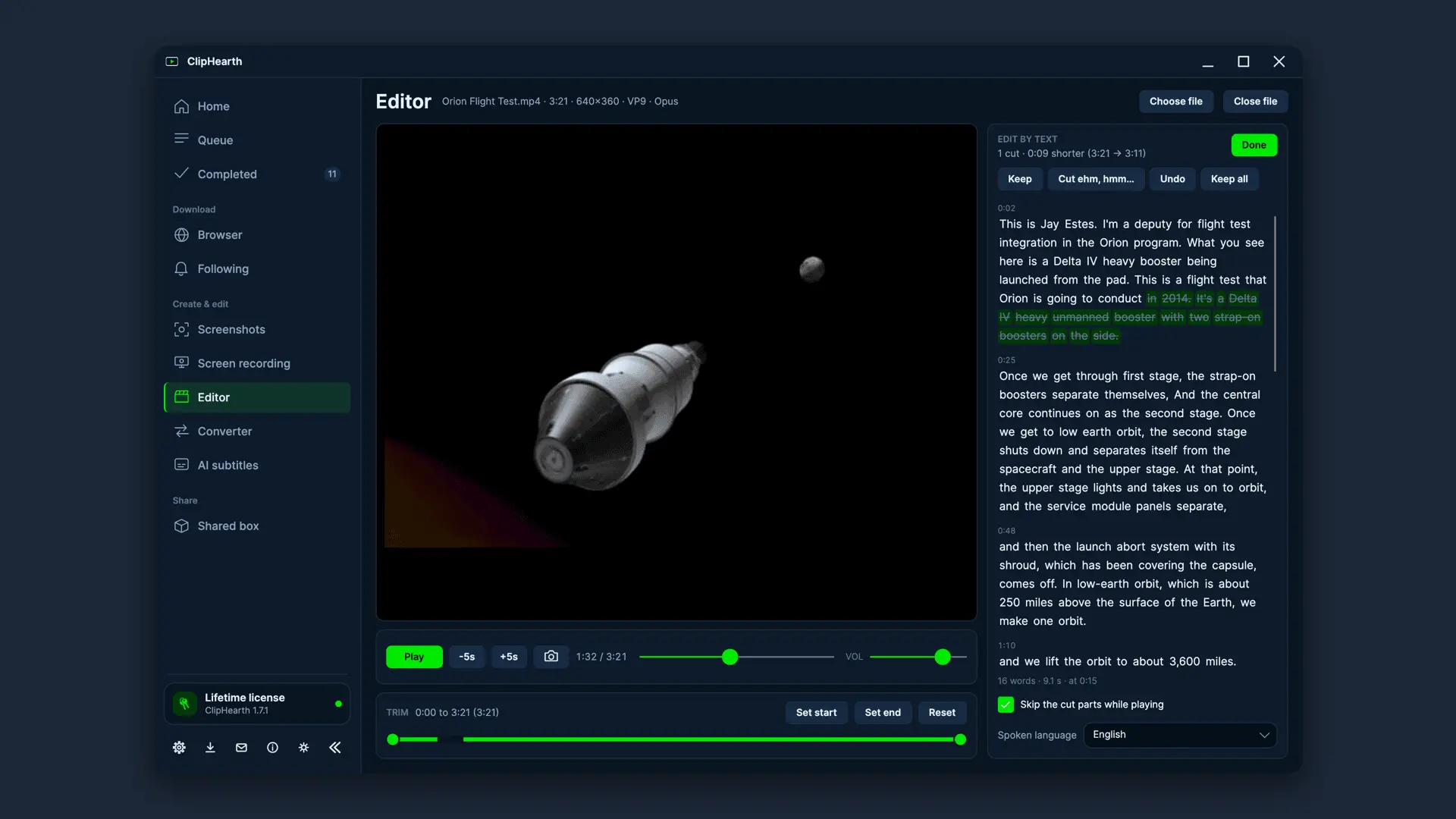Open settings gear in sidebar footer

pos(179,748)
